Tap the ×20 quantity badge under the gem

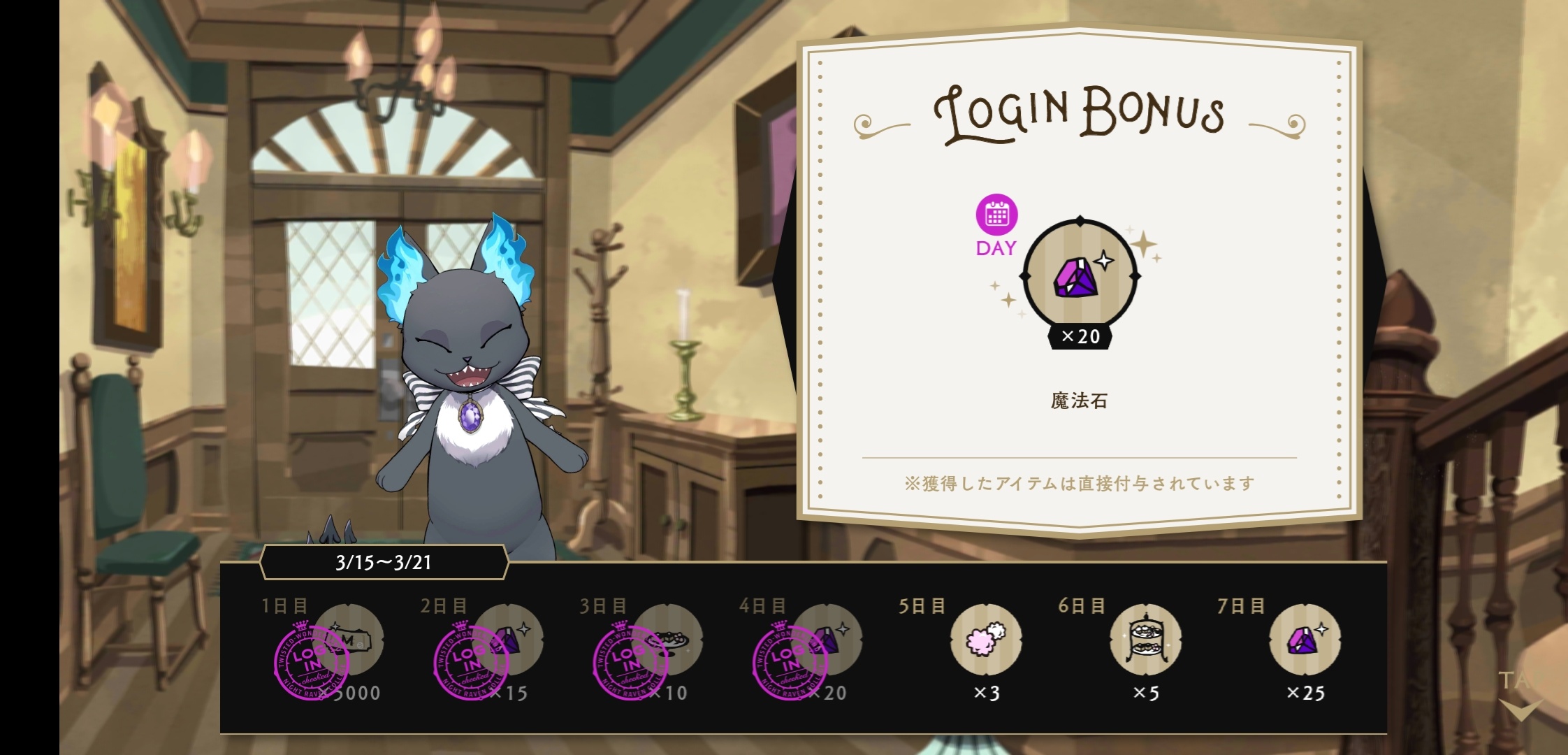click(x=1080, y=336)
